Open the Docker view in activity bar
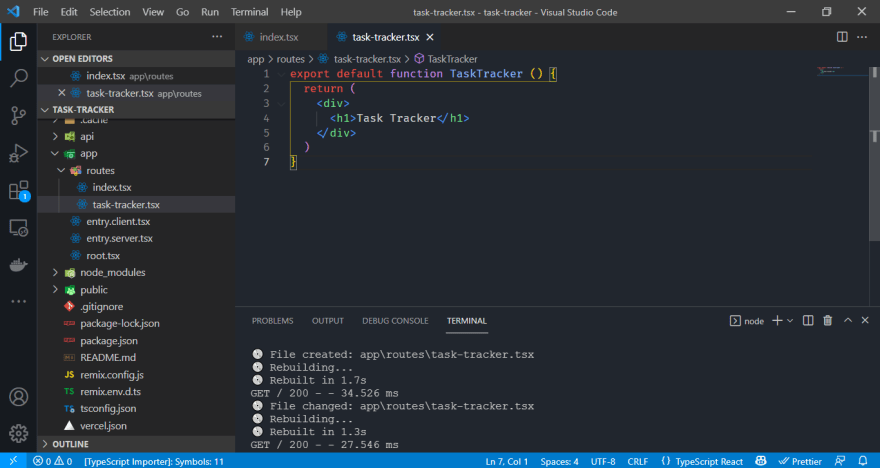The image size is (880, 468). [18, 265]
